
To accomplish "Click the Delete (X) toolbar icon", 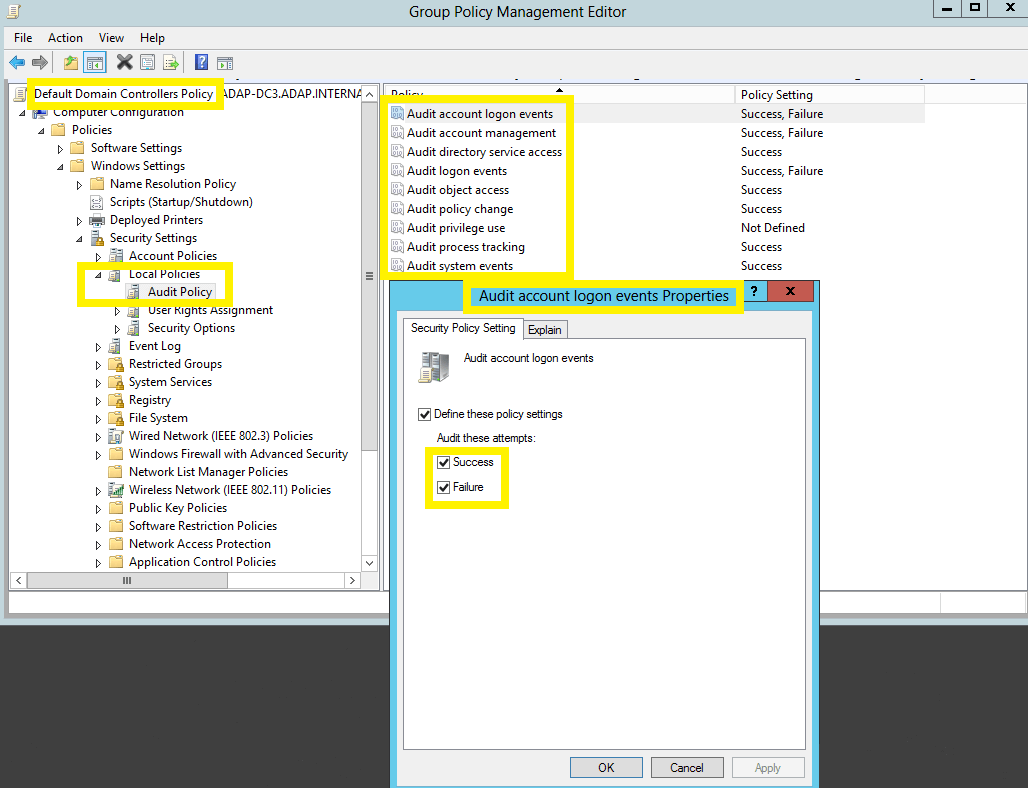I will click(x=123, y=62).
